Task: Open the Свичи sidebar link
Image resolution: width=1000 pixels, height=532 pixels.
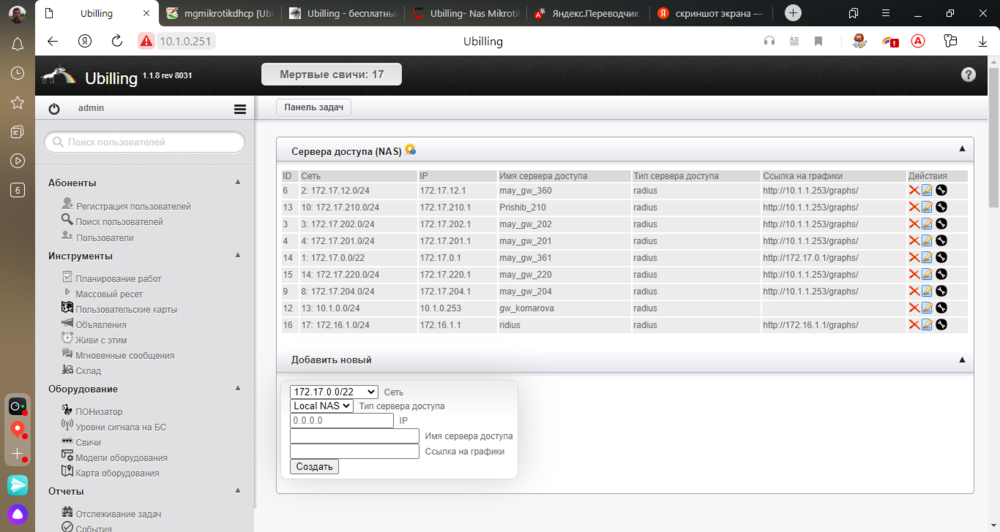Action: click(88, 441)
